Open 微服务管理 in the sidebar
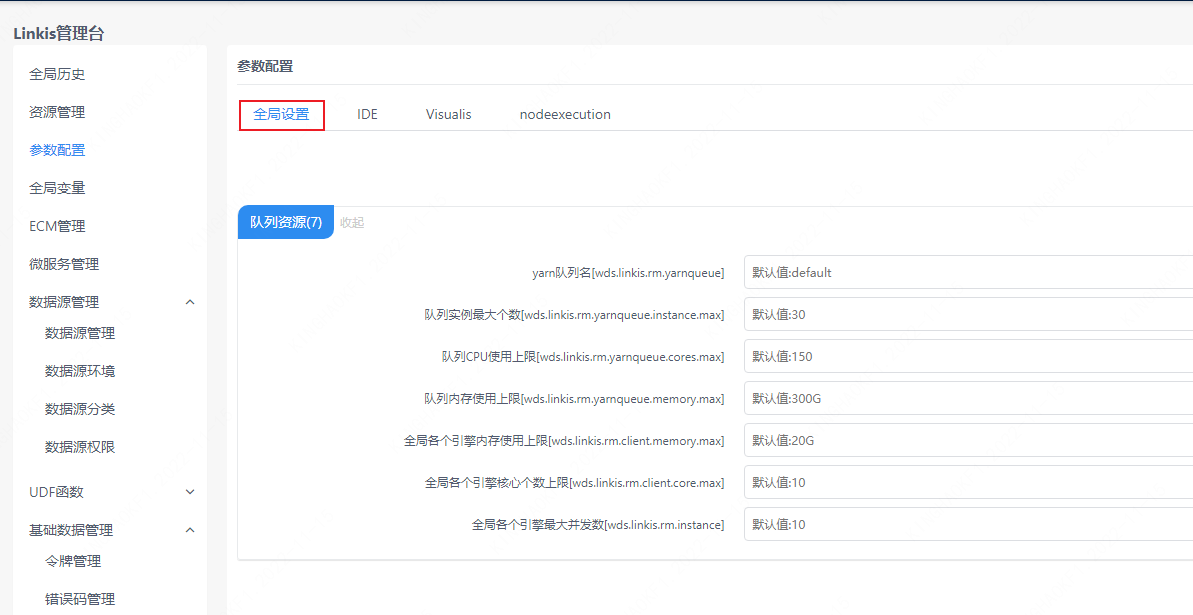 coord(64,264)
